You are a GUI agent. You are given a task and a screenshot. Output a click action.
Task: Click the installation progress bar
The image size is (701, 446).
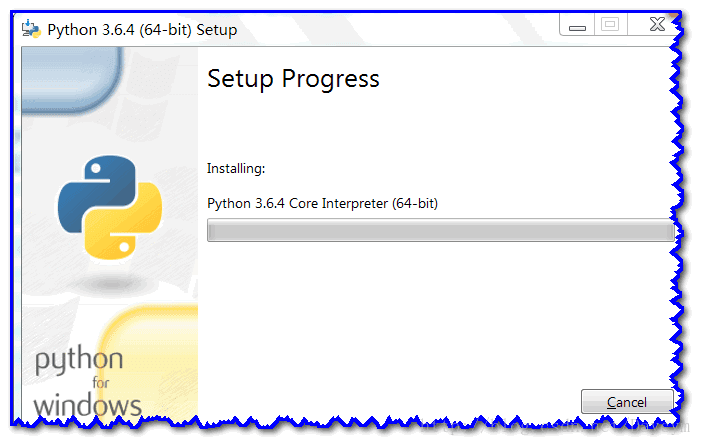tap(440, 232)
